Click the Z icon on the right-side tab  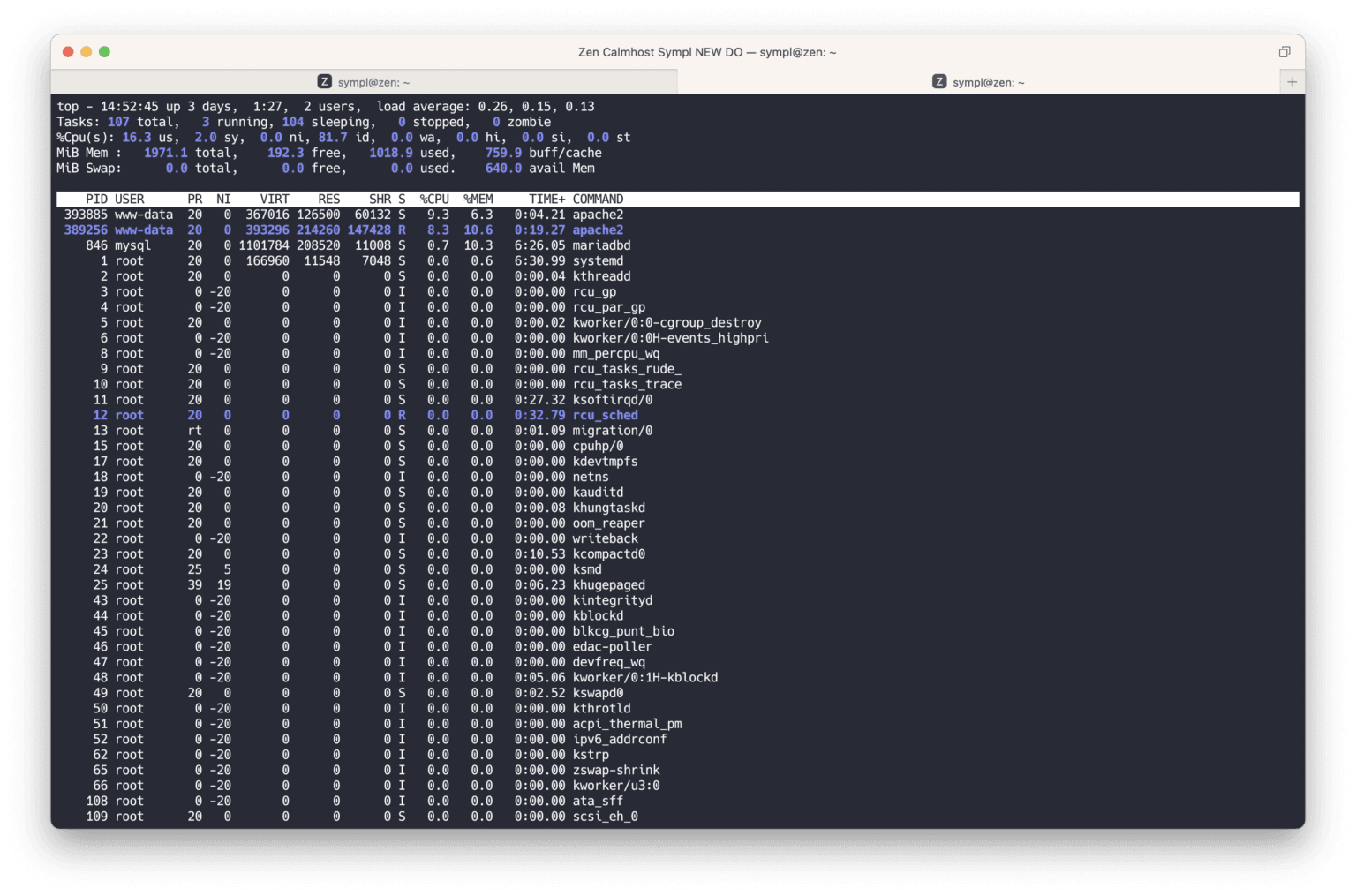click(x=938, y=81)
